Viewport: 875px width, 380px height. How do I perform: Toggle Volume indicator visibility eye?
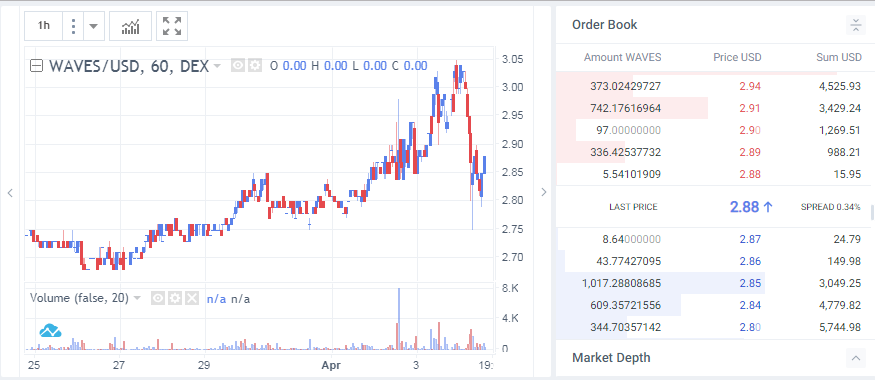tap(158, 299)
